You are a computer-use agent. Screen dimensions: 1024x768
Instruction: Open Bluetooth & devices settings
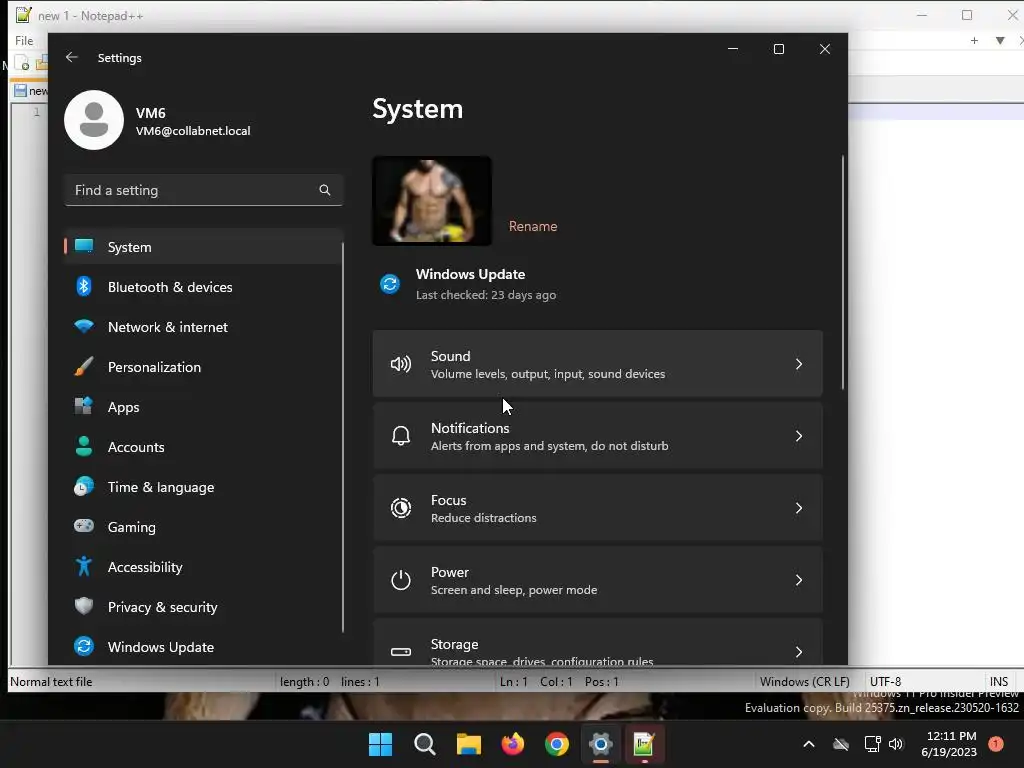tap(202, 287)
